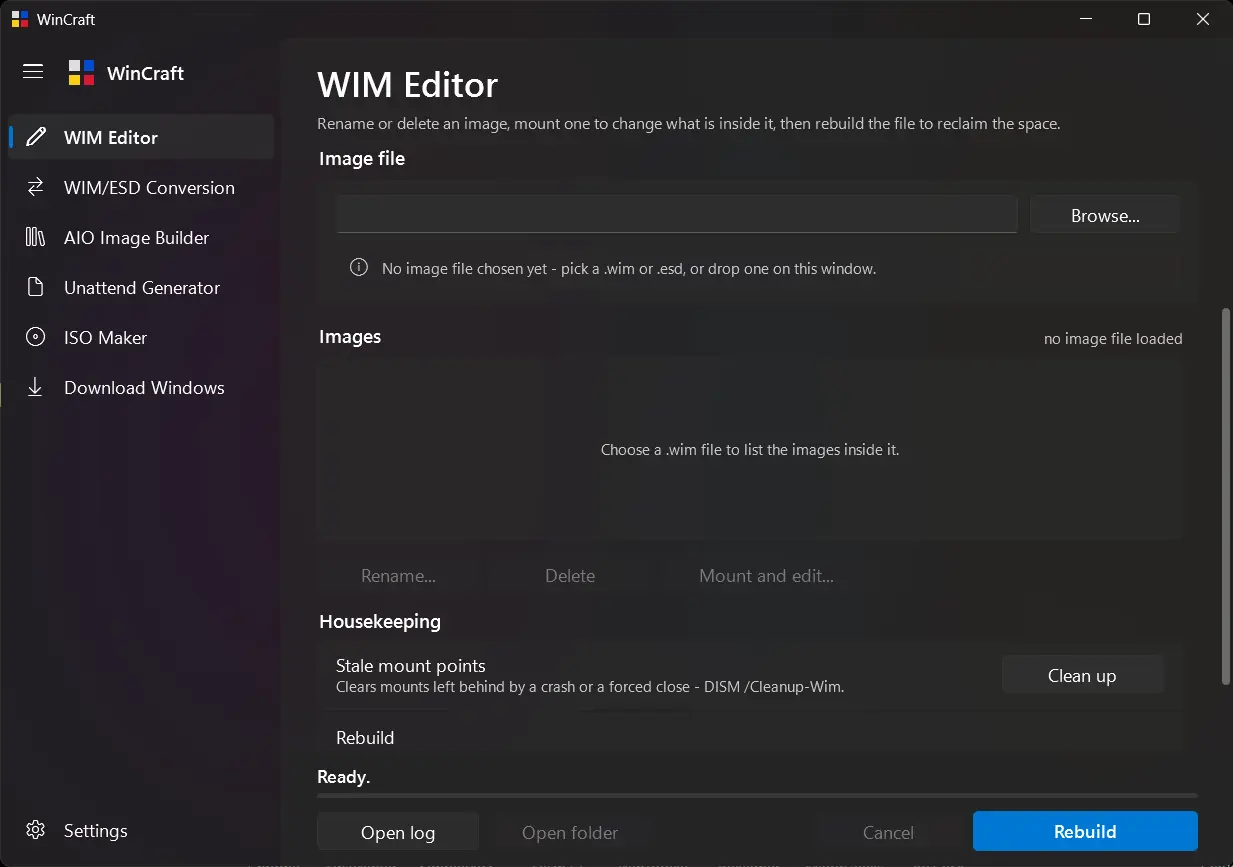Open the log file
This screenshot has height=867, width=1233.
tap(398, 832)
